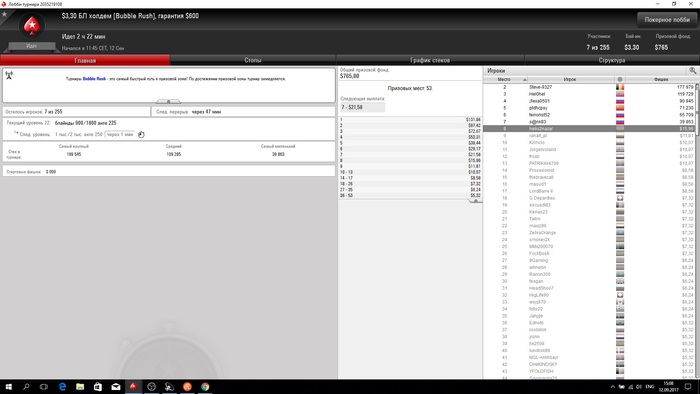
Task: Open the orange round app in taskbar
Action: (187, 387)
